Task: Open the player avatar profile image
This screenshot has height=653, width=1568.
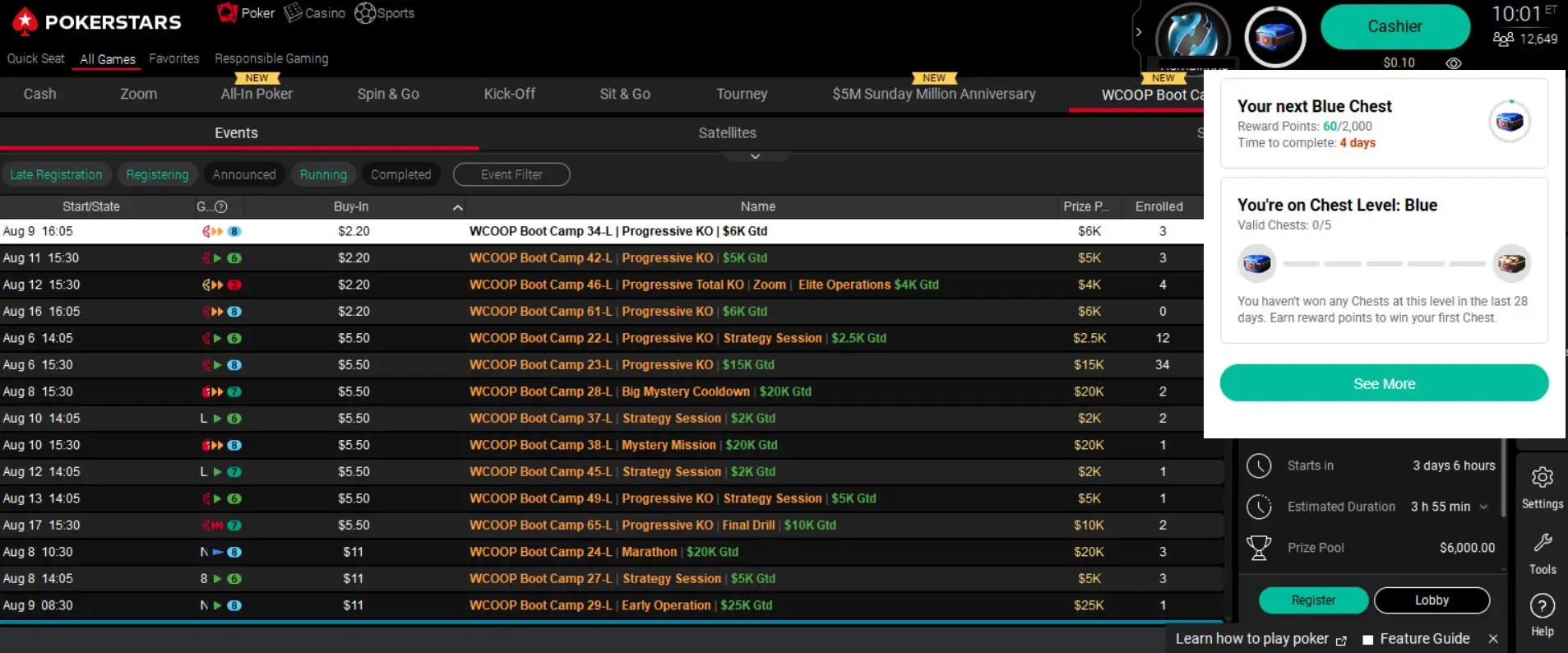Action: [x=1192, y=36]
